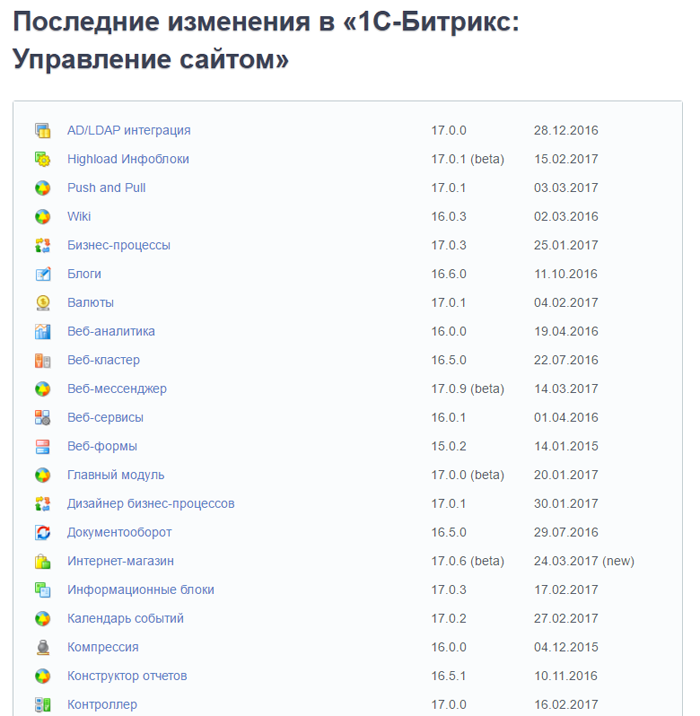
Task: Open the Документооборот link
Action: tap(119, 533)
